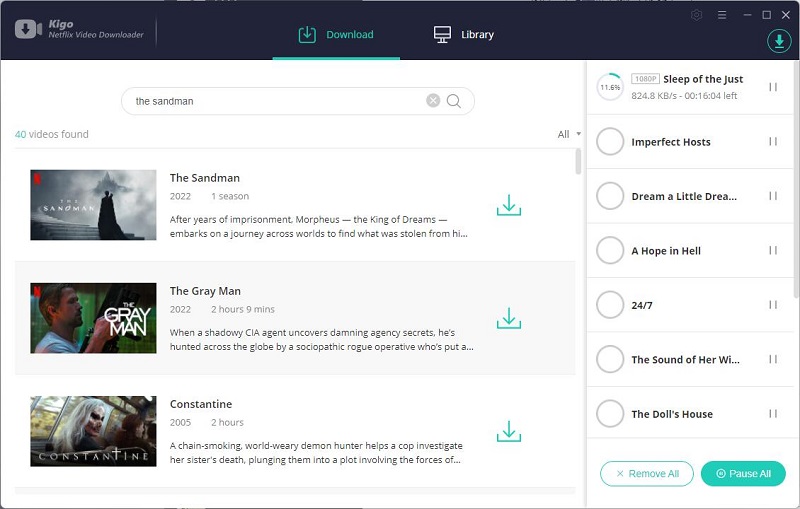Image resolution: width=800 pixels, height=509 pixels.
Task: Click The Doll's House progress circle
Action: [610, 414]
